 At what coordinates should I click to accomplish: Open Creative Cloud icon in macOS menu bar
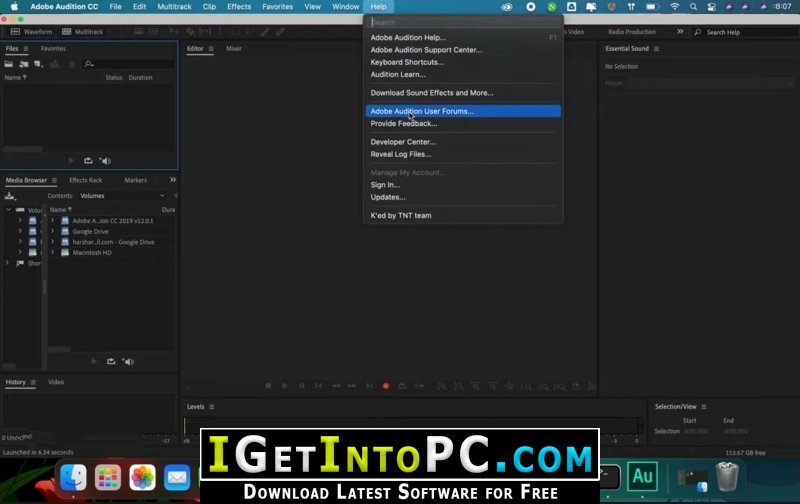507,7
